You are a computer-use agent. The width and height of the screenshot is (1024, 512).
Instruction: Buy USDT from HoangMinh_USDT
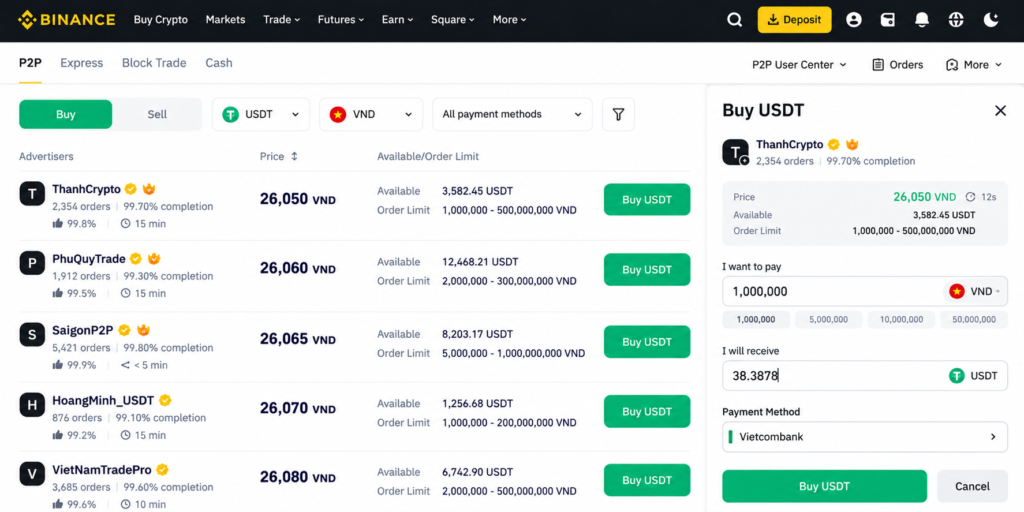coord(647,411)
